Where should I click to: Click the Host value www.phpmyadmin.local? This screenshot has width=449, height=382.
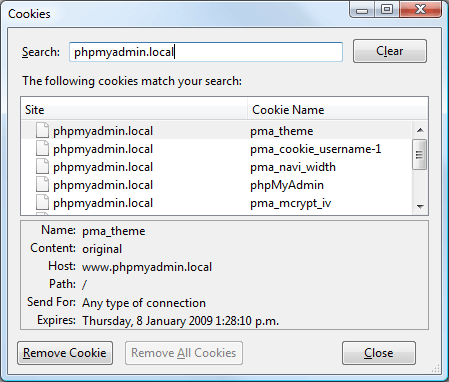(x=147, y=267)
